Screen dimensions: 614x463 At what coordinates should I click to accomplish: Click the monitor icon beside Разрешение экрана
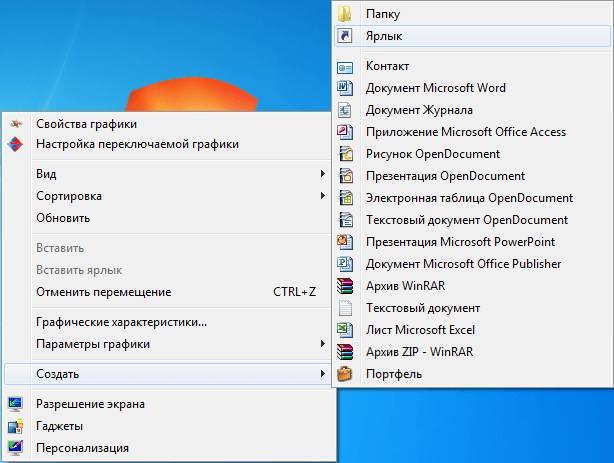(x=15, y=404)
